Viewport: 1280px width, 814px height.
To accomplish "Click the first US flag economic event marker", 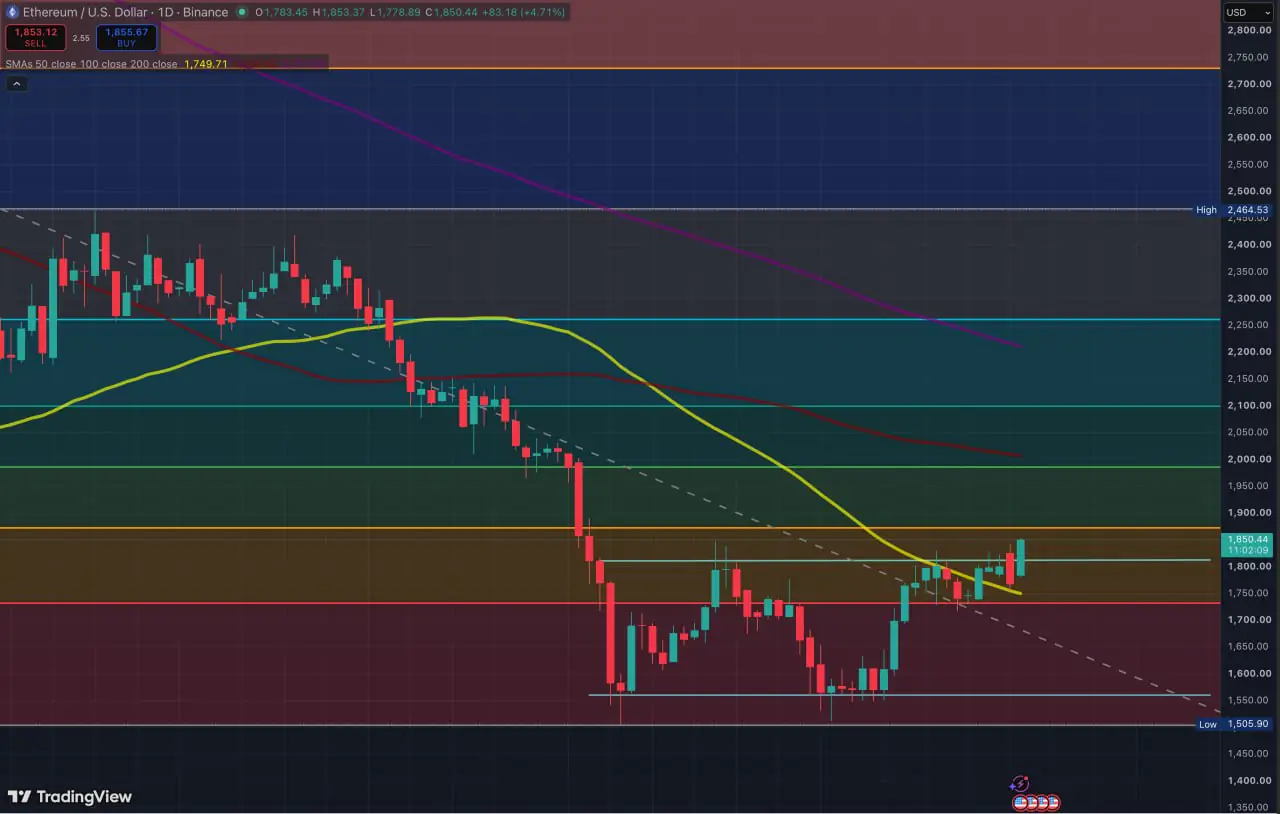I will click(x=1021, y=802).
